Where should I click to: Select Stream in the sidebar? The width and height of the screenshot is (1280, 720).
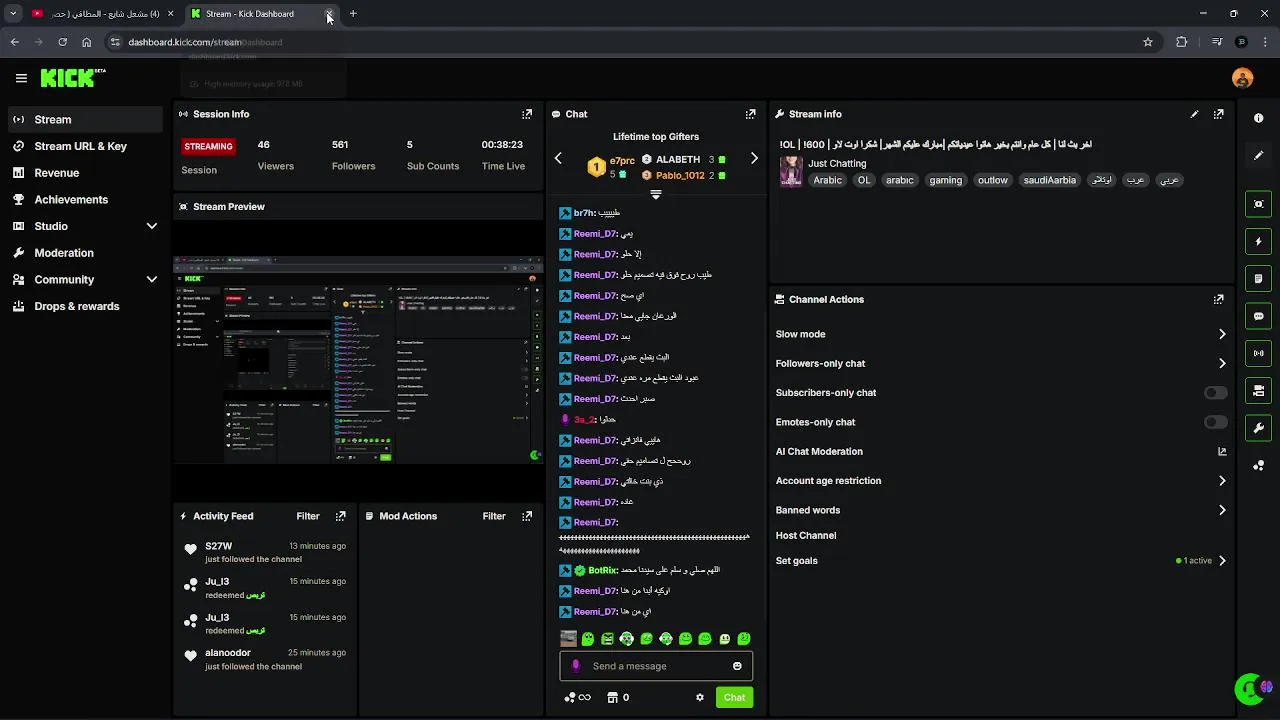[x=83, y=119]
